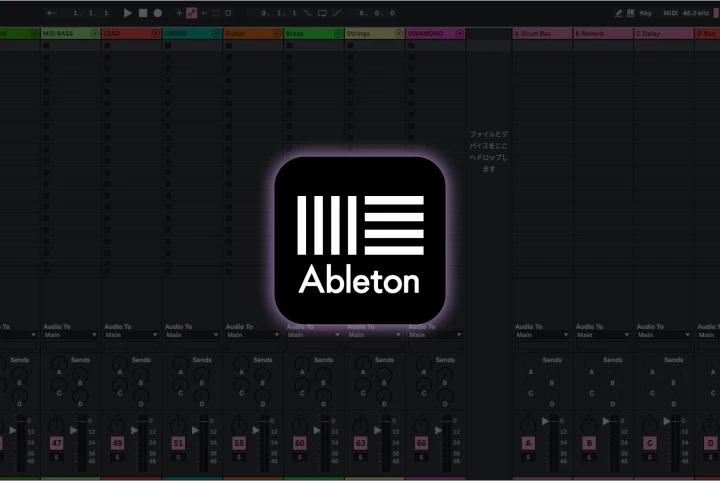Open Audio To dropdown on UWAMONO track
Viewport: 720px width, 481px height.
click(x=435, y=335)
